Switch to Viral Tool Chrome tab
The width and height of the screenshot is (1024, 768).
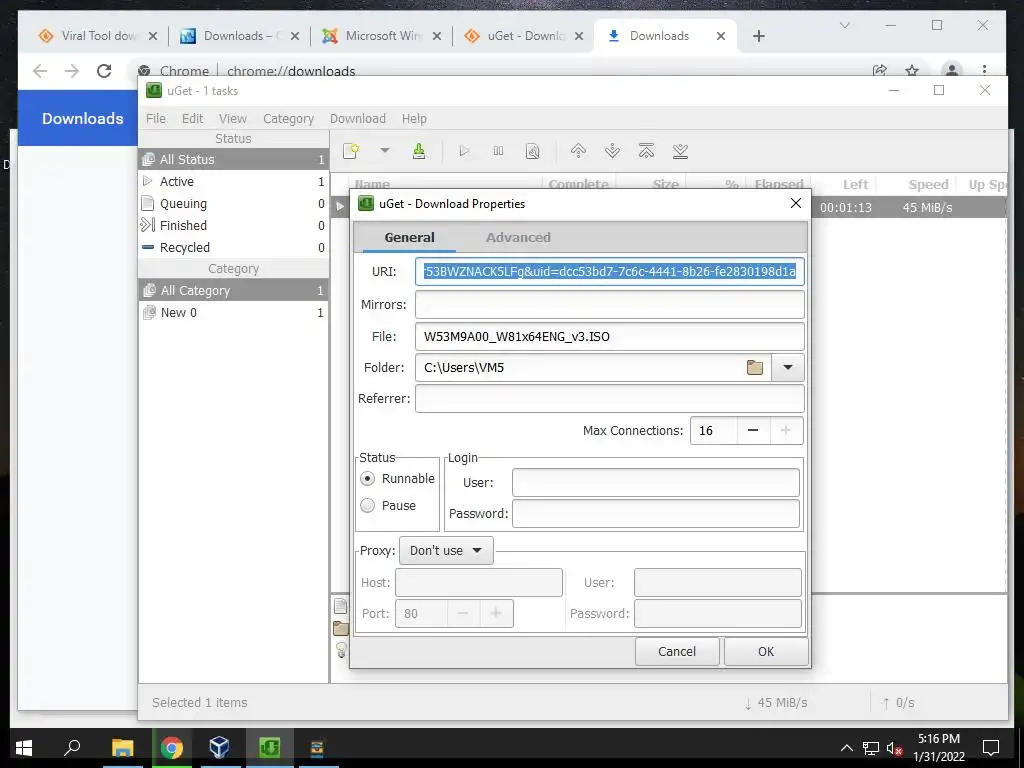[98, 36]
